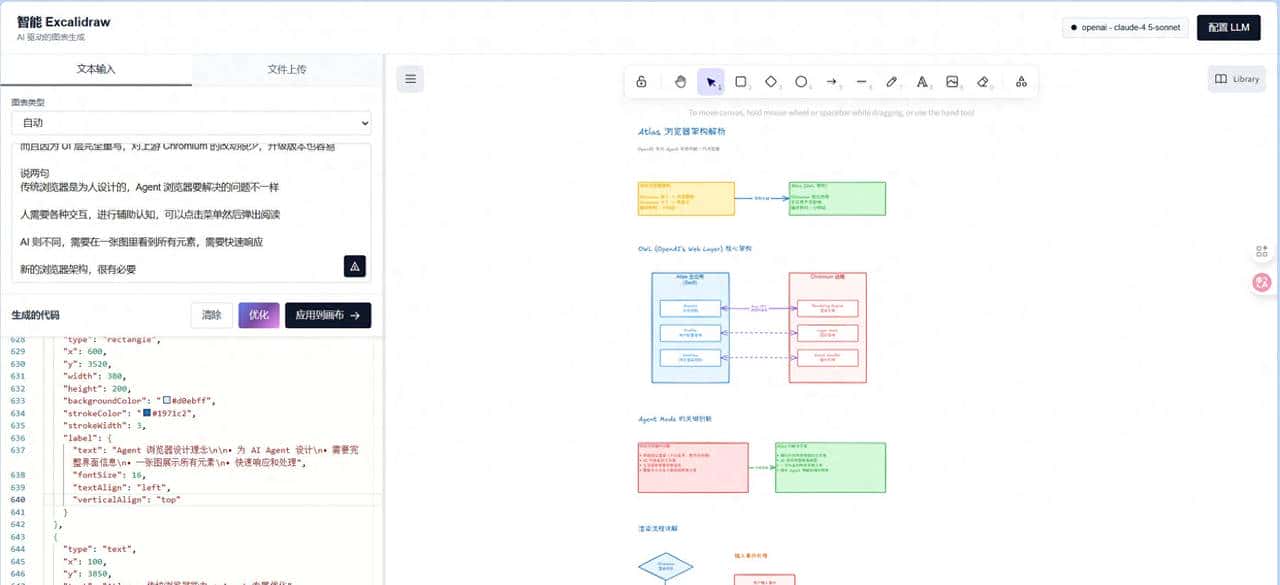This screenshot has width=1280, height=585.
Task: Click the pink translate floating icon
Action: point(1262,284)
